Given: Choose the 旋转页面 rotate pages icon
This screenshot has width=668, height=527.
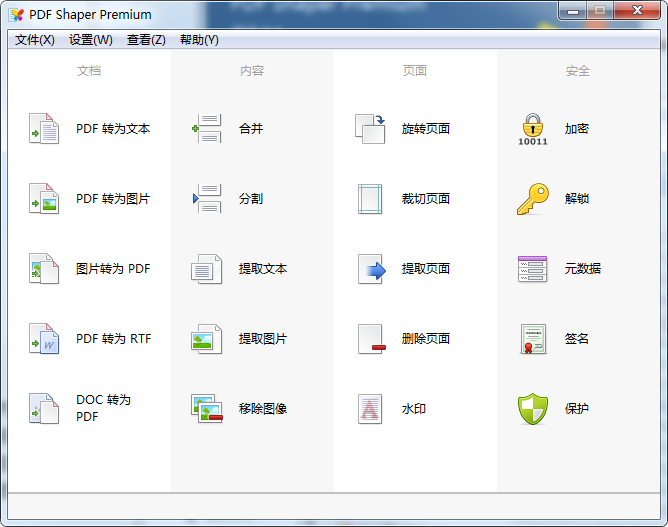Looking at the screenshot, I should coord(370,129).
